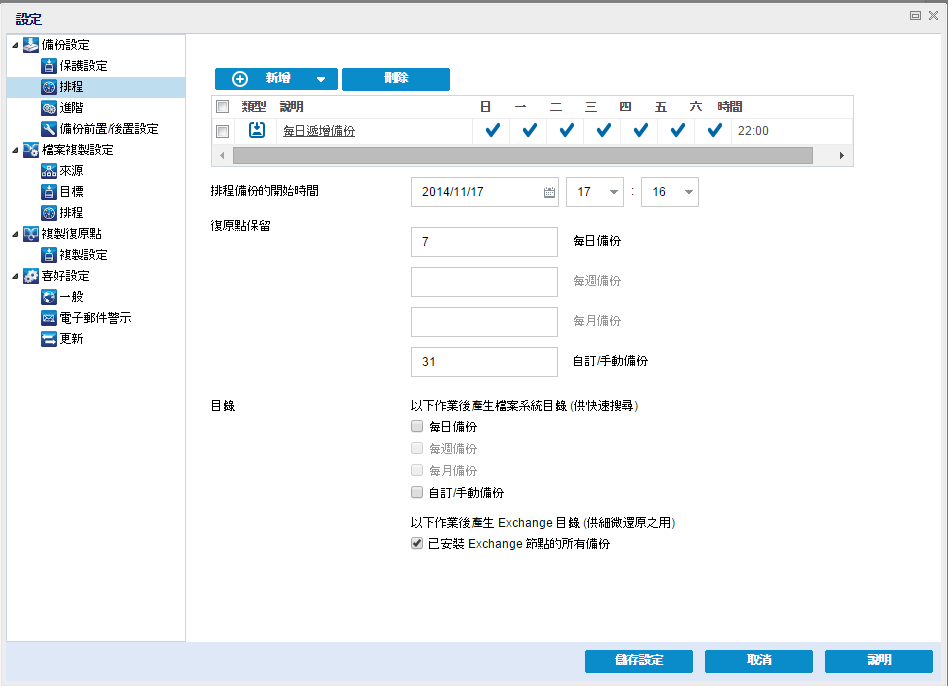Open 備份前置/後置設定 page
This screenshot has width=948, height=686.
(x=109, y=129)
